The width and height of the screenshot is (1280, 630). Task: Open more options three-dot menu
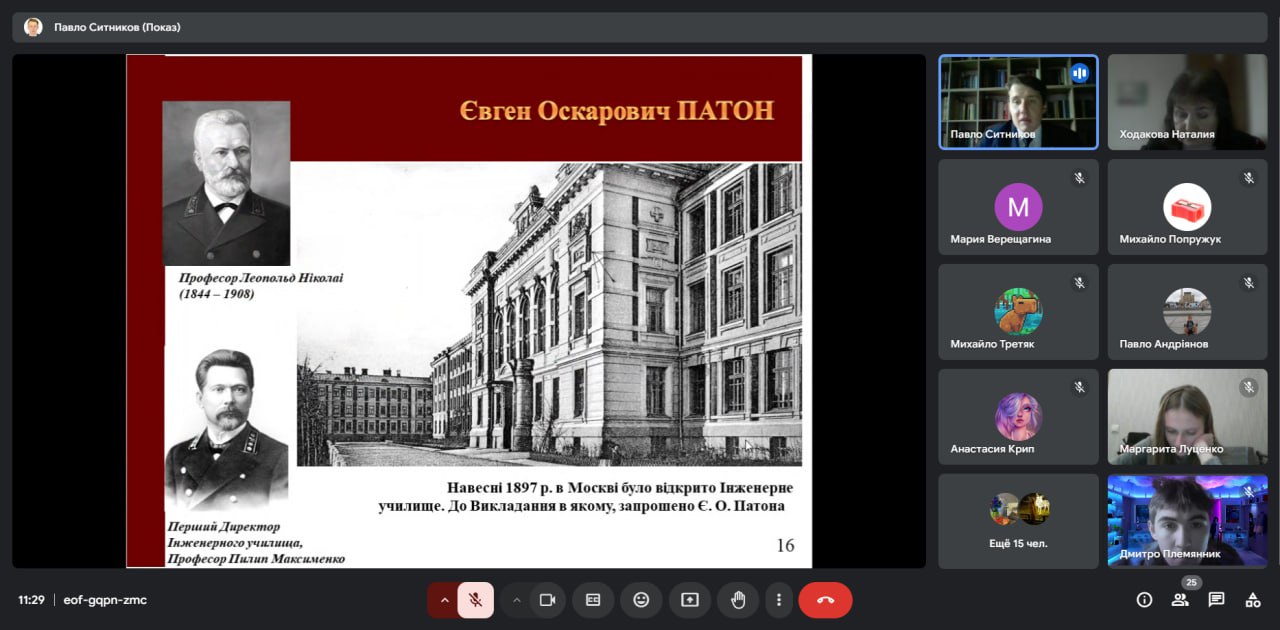pos(778,600)
